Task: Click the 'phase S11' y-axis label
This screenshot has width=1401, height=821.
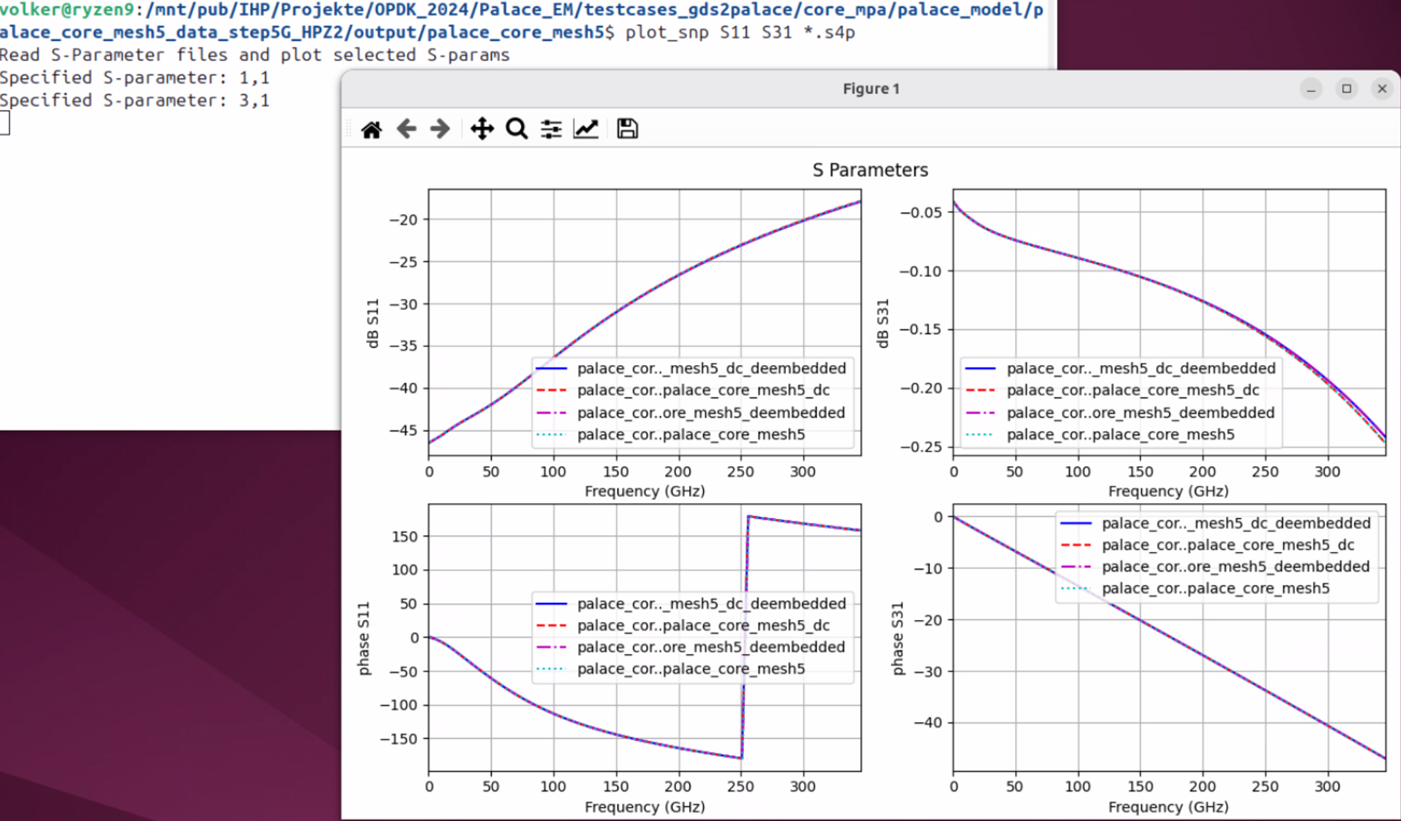Action: pos(364,637)
